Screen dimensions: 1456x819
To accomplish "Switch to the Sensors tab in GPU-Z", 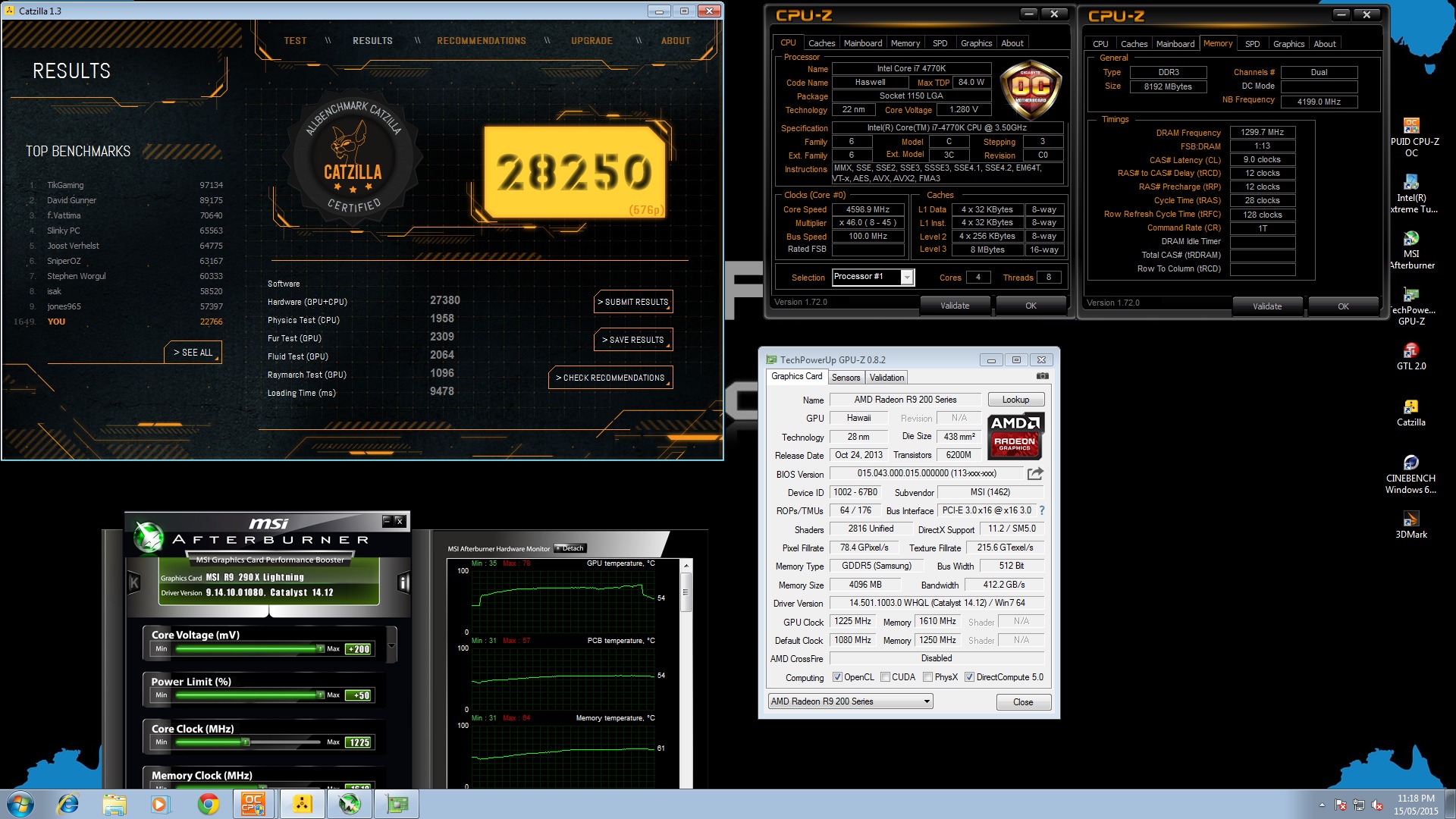I will 846,378.
